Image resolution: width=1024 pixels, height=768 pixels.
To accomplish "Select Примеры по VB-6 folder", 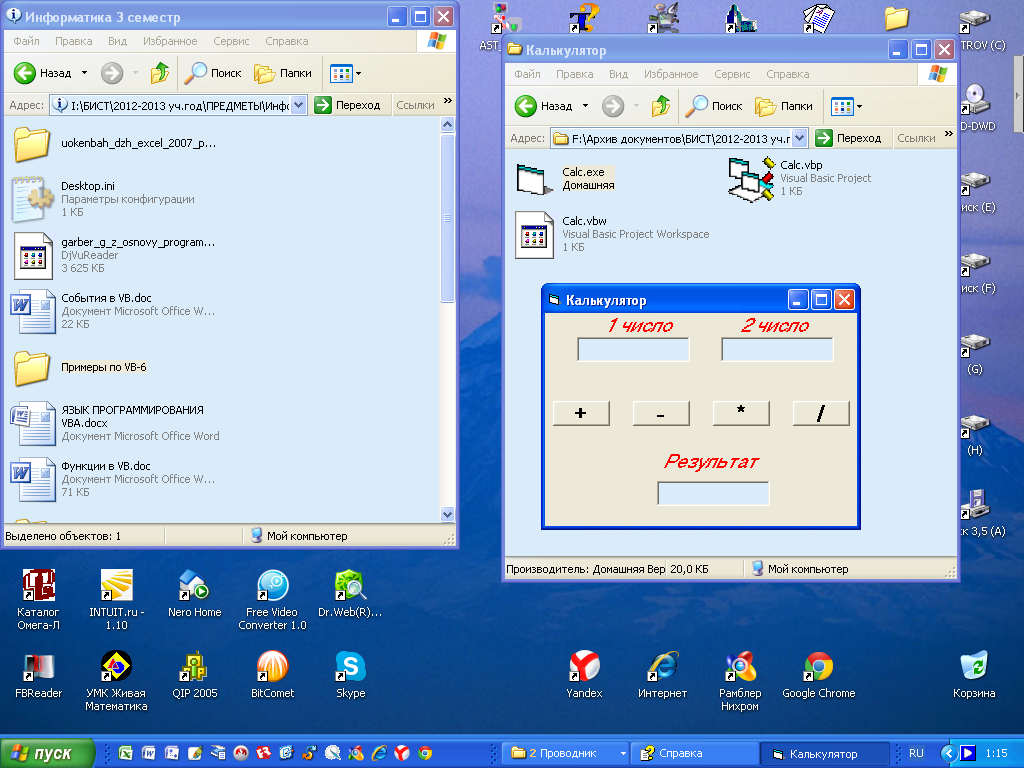I will coord(81,367).
